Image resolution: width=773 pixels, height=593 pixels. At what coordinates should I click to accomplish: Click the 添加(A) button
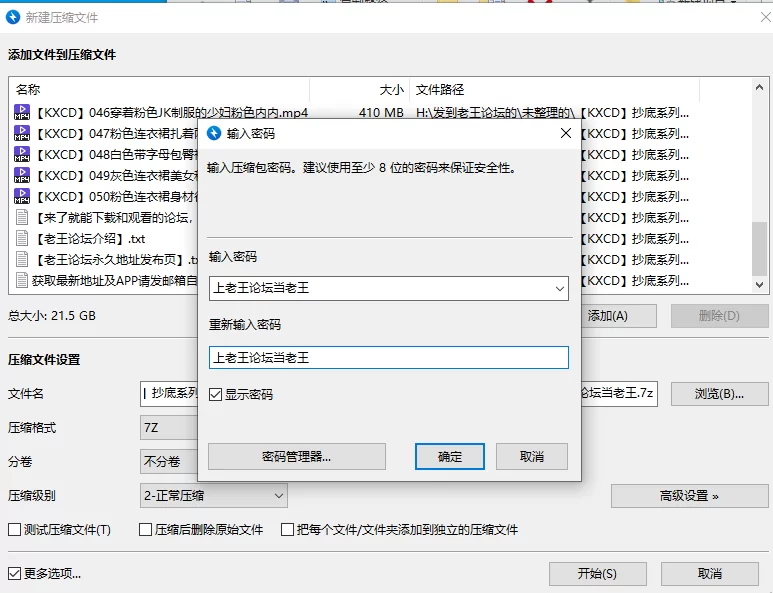(x=619, y=315)
